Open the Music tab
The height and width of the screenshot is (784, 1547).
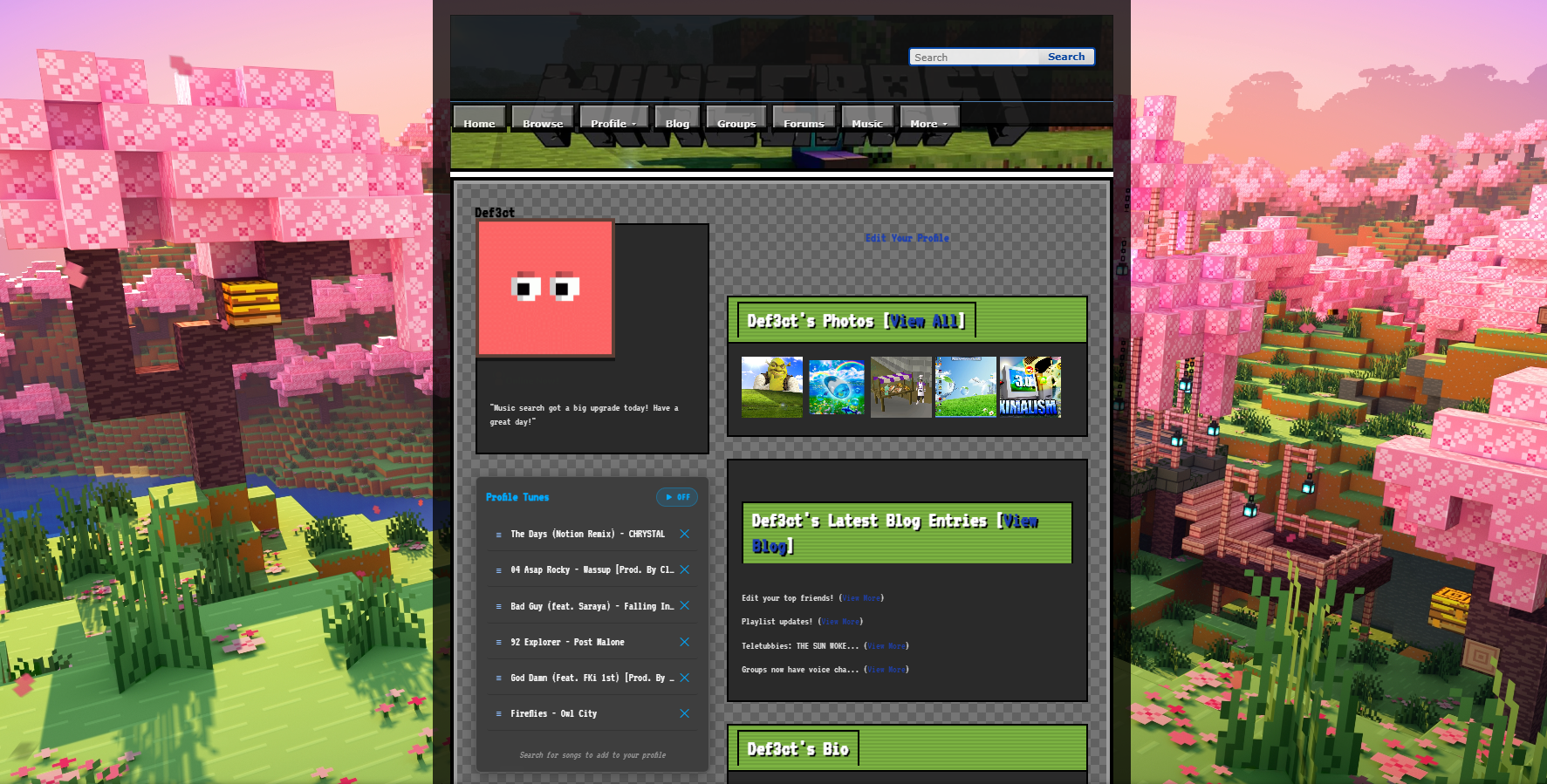coord(867,118)
